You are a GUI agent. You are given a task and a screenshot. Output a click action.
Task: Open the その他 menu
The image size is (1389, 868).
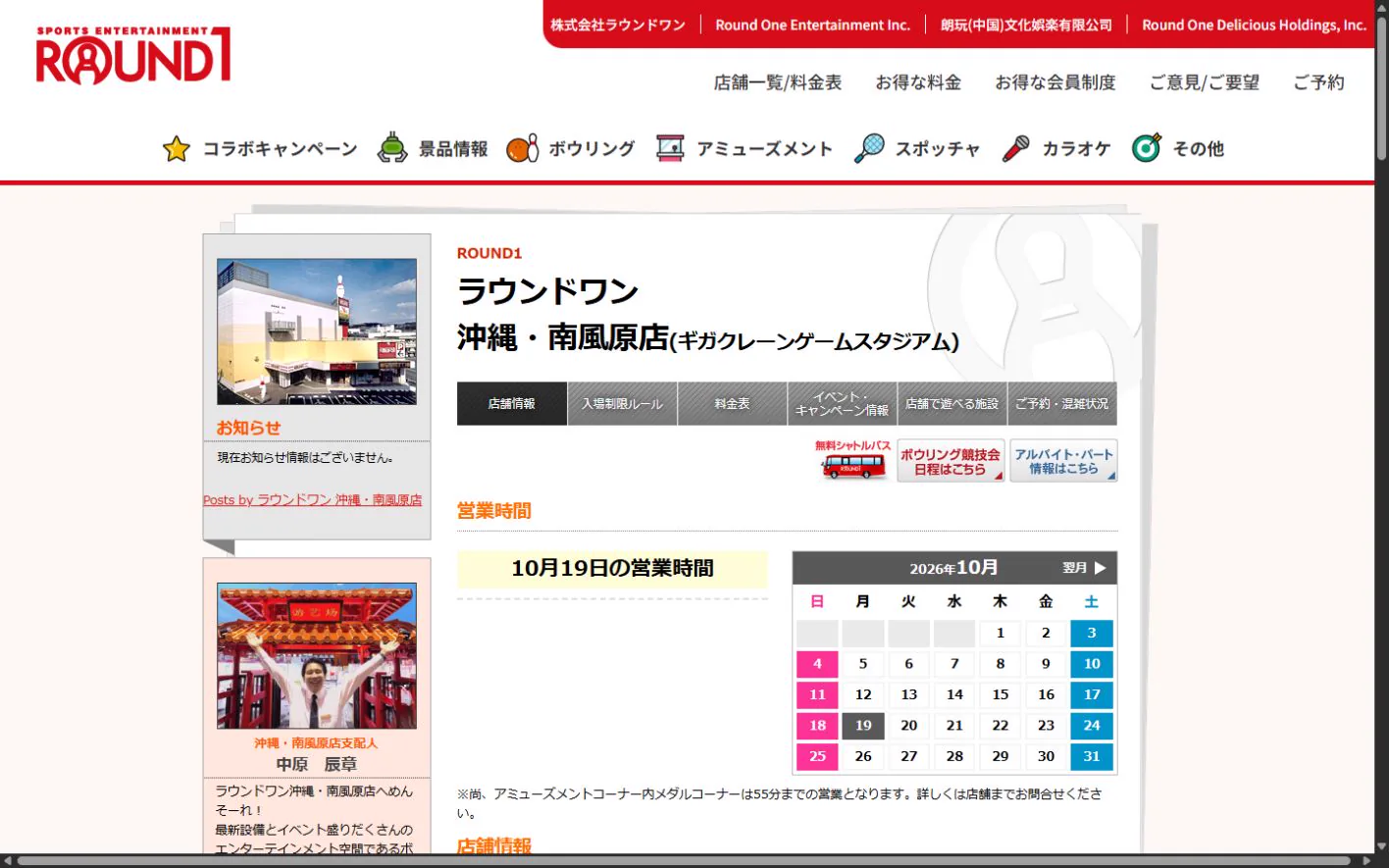1199,149
